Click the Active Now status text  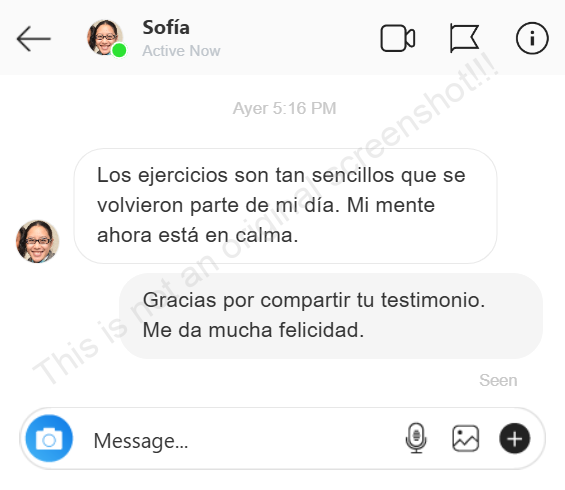[x=181, y=51]
